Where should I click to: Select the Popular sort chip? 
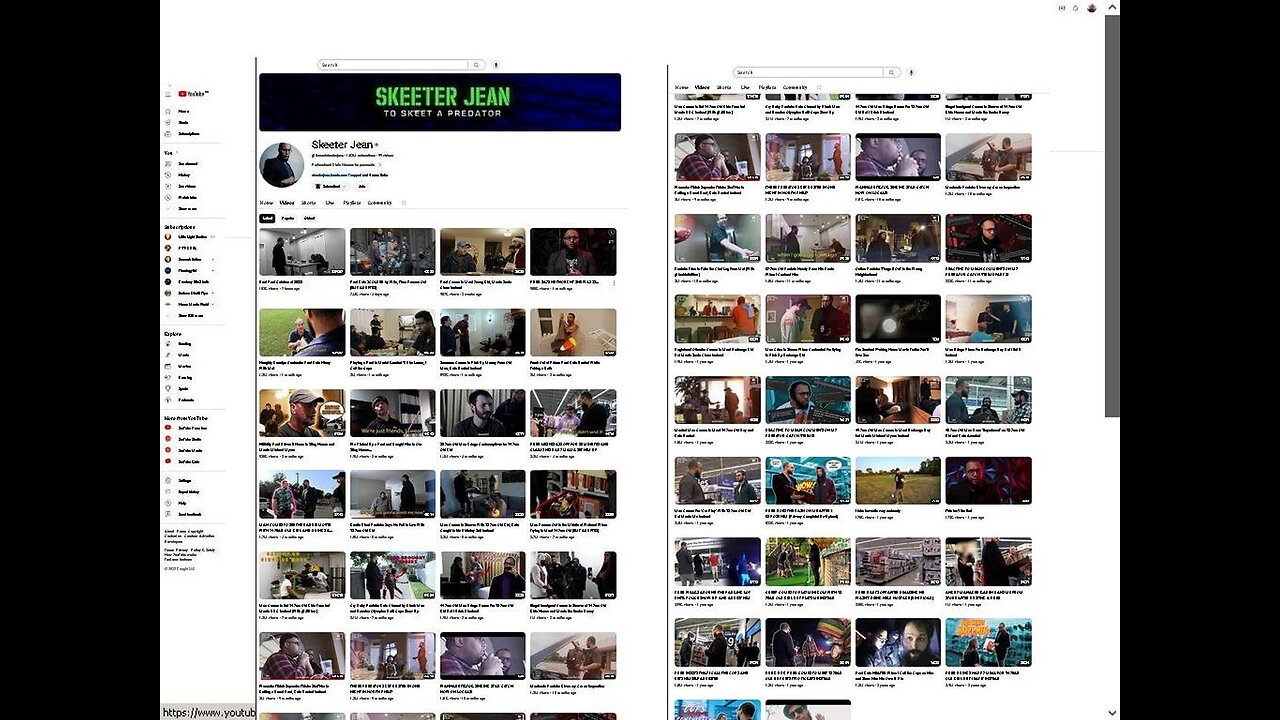point(288,218)
